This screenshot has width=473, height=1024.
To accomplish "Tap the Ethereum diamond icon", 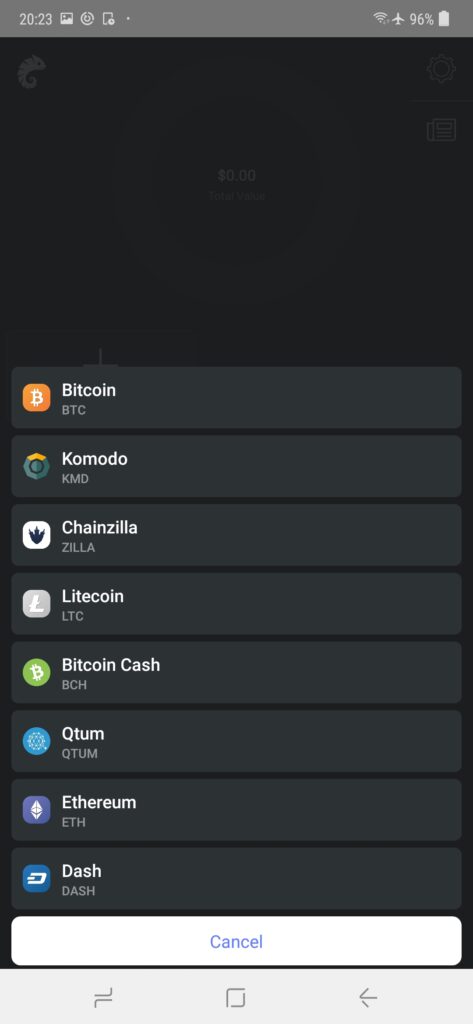I will coord(37,810).
